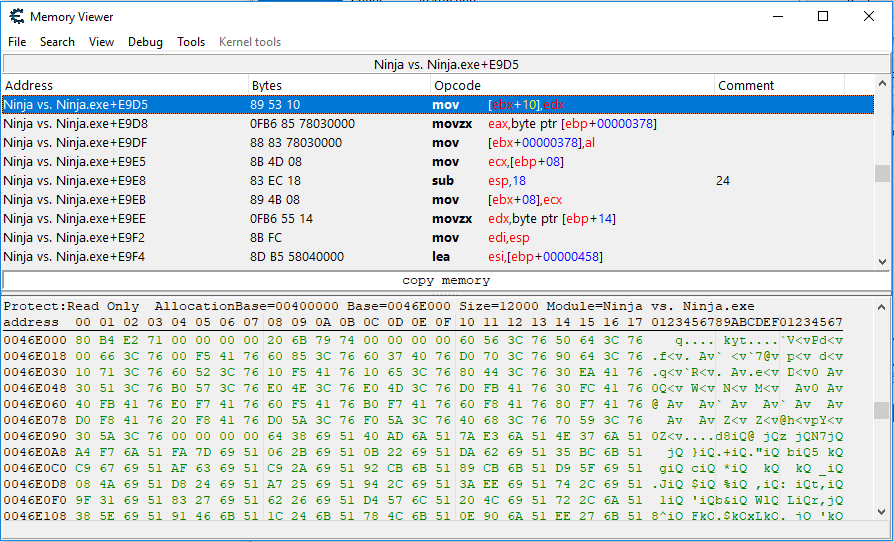894x542 pixels.
Task: Click bytes '8D B5 58040000'
Action: [x=297, y=256]
